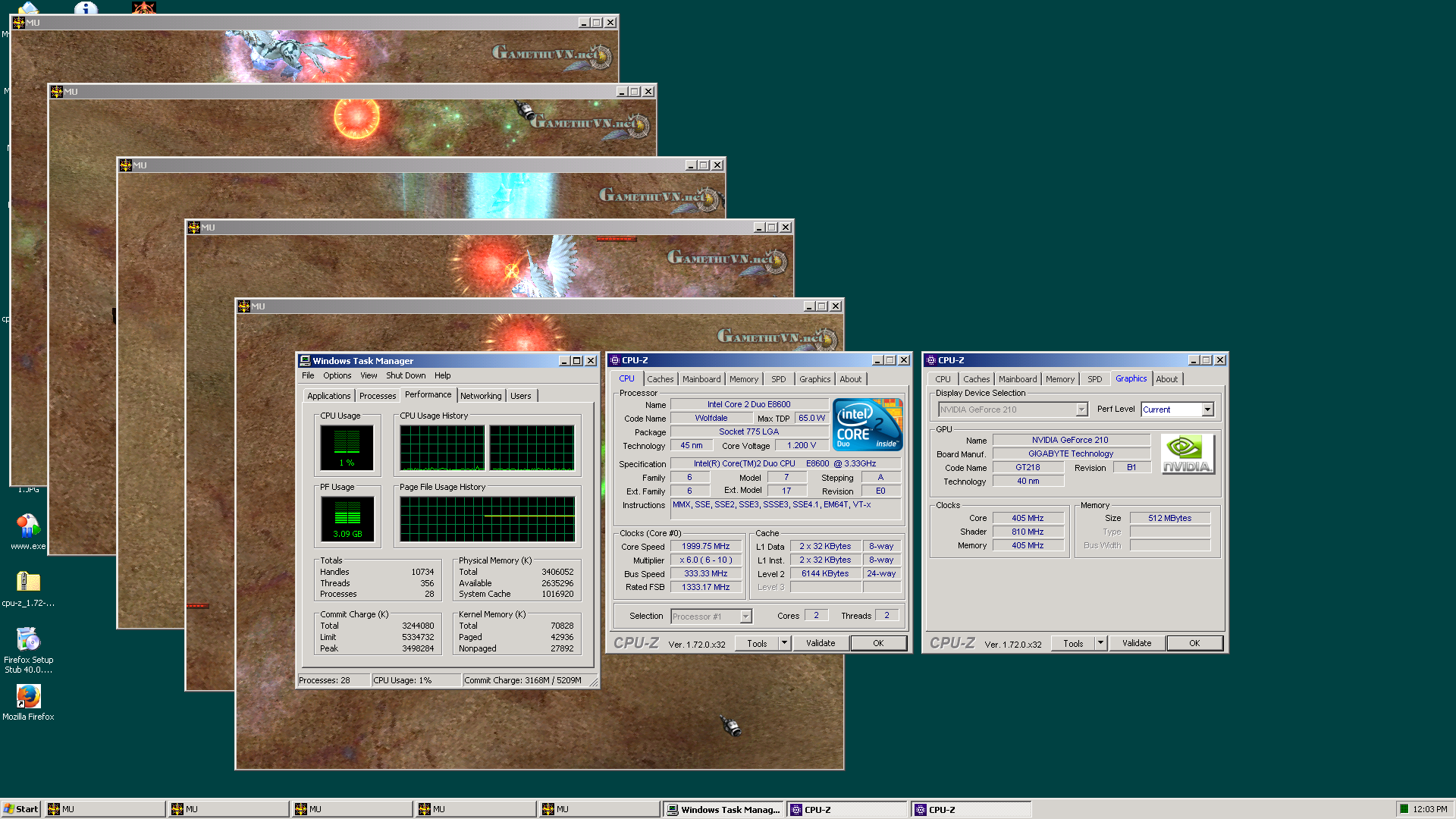Open the Shut Down menu
Screen dimensions: 1456x819
tap(406, 375)
